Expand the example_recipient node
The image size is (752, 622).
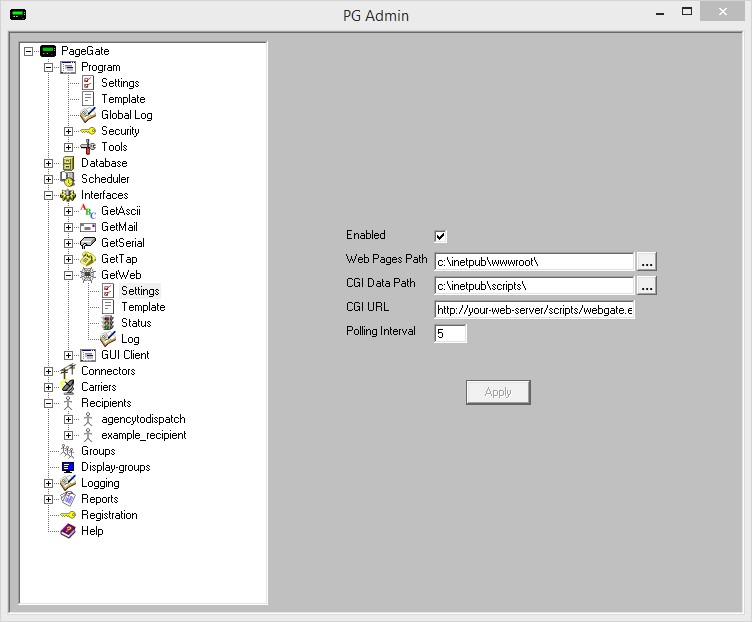point(69,435)
